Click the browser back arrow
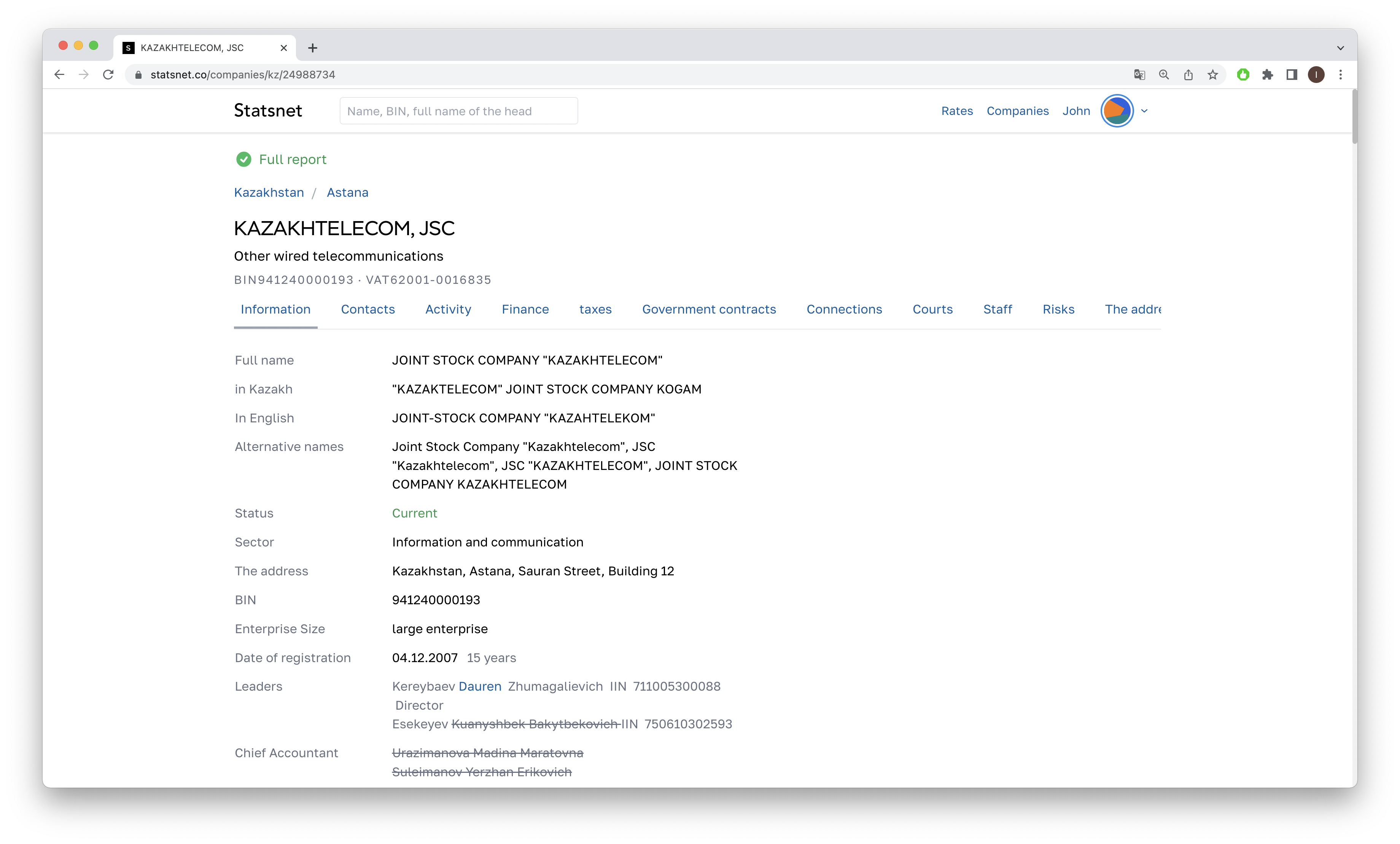 [59, 75]
